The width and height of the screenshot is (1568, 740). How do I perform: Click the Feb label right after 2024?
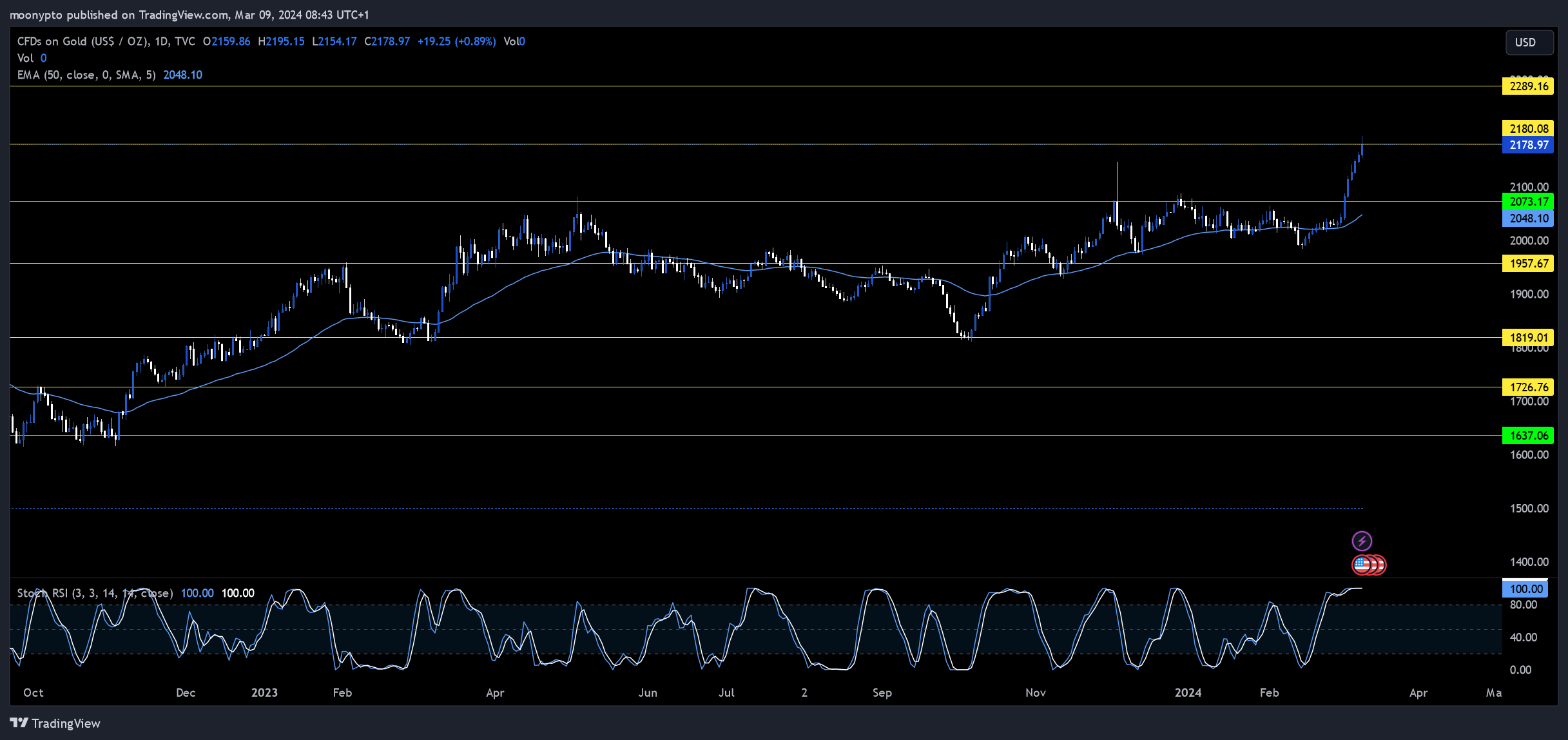(1270, 693)
